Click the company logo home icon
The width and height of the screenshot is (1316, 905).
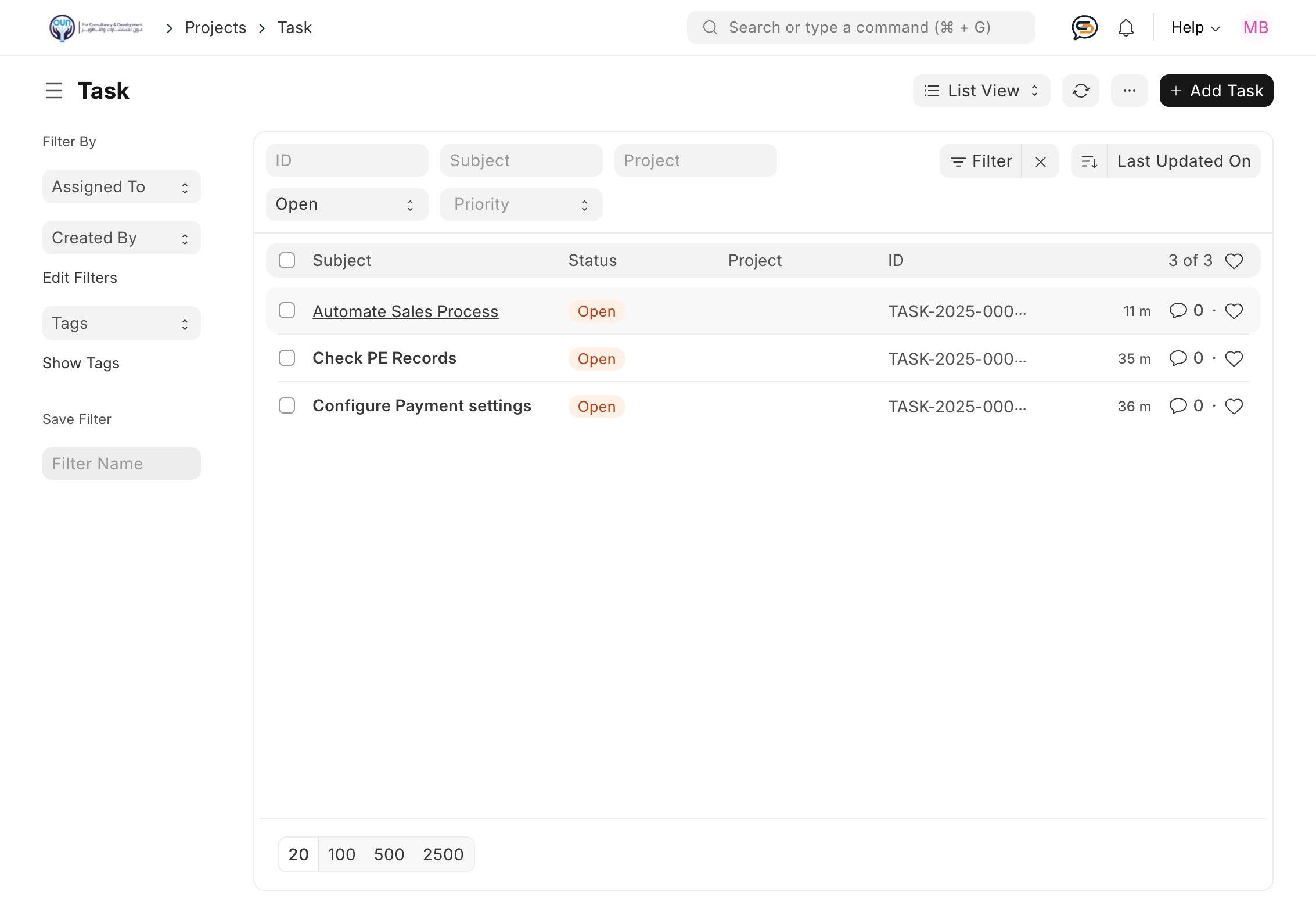[96, 28]
